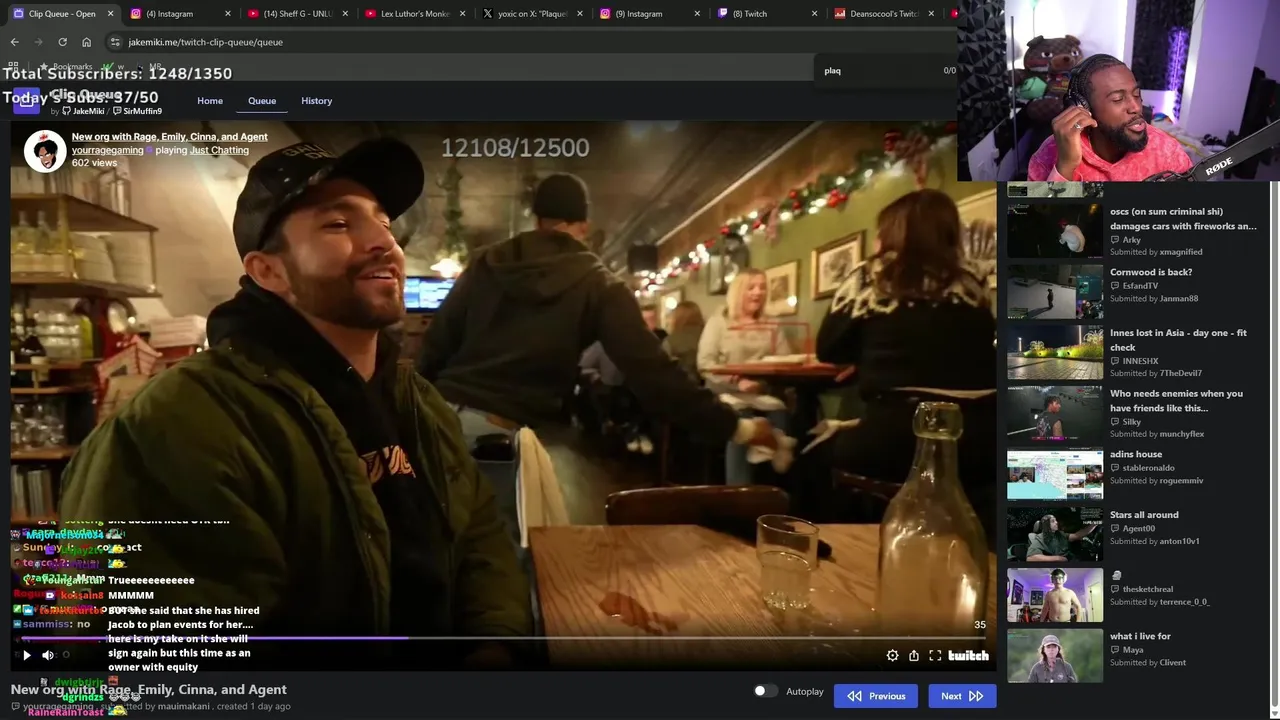Open the 'Stars all around' clip title
1280x720 pixels.
pyautogui.click(x=1144, y=515)
